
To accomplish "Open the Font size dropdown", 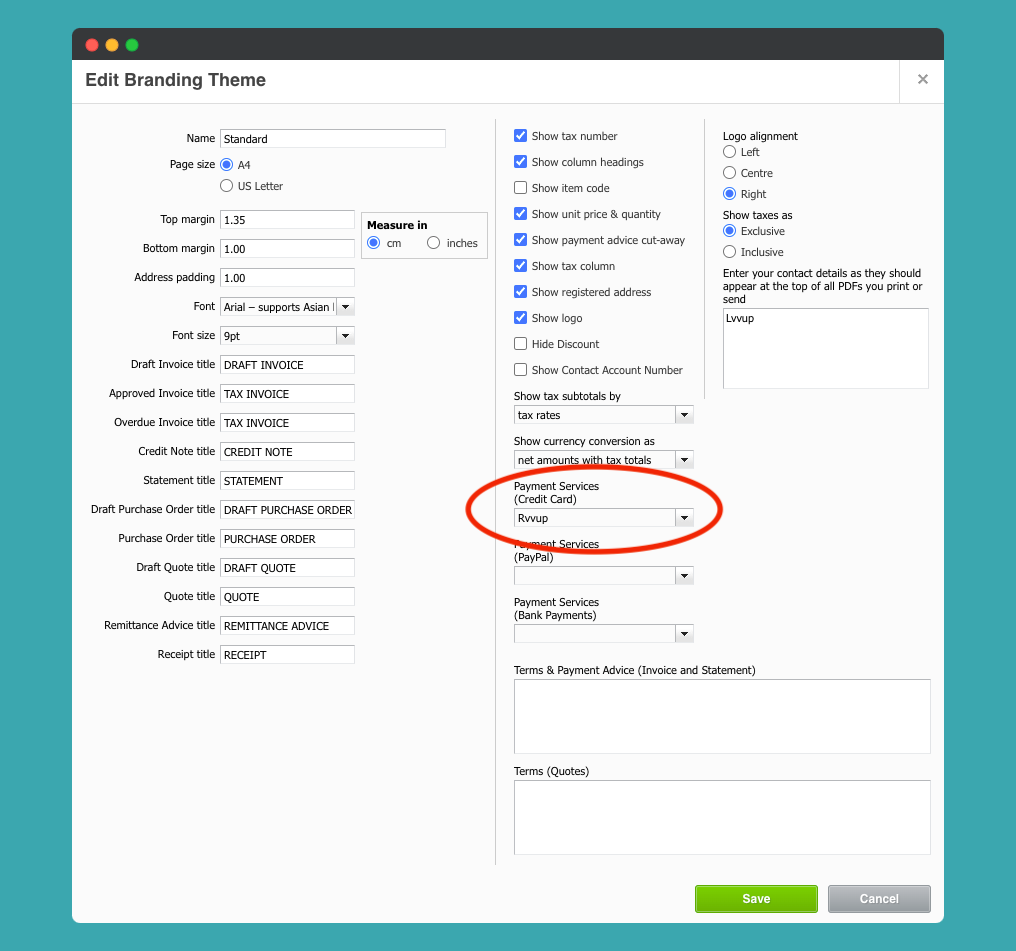I will pos(345,335).
